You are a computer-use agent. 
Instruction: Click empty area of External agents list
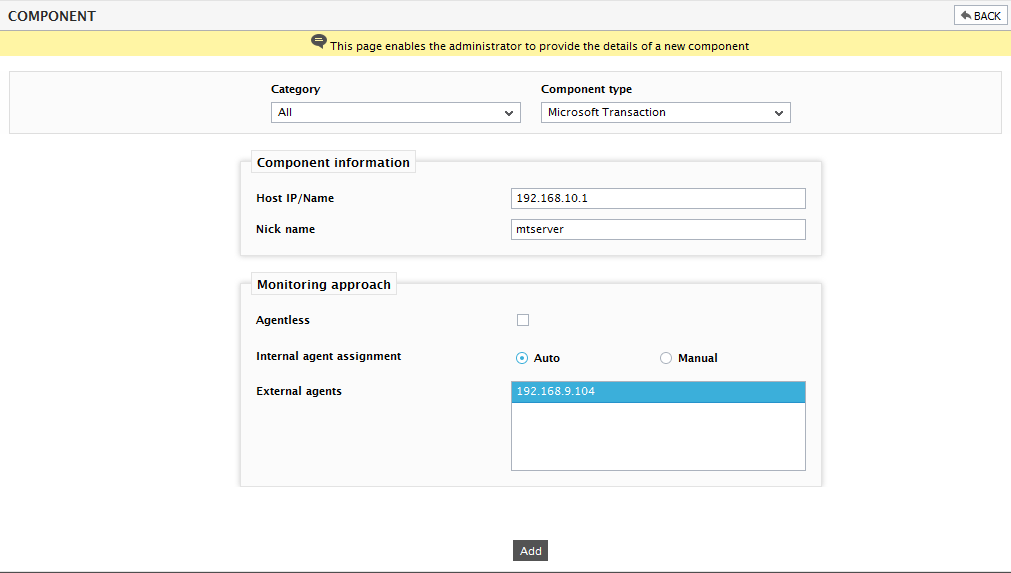[x=658, y=436]
